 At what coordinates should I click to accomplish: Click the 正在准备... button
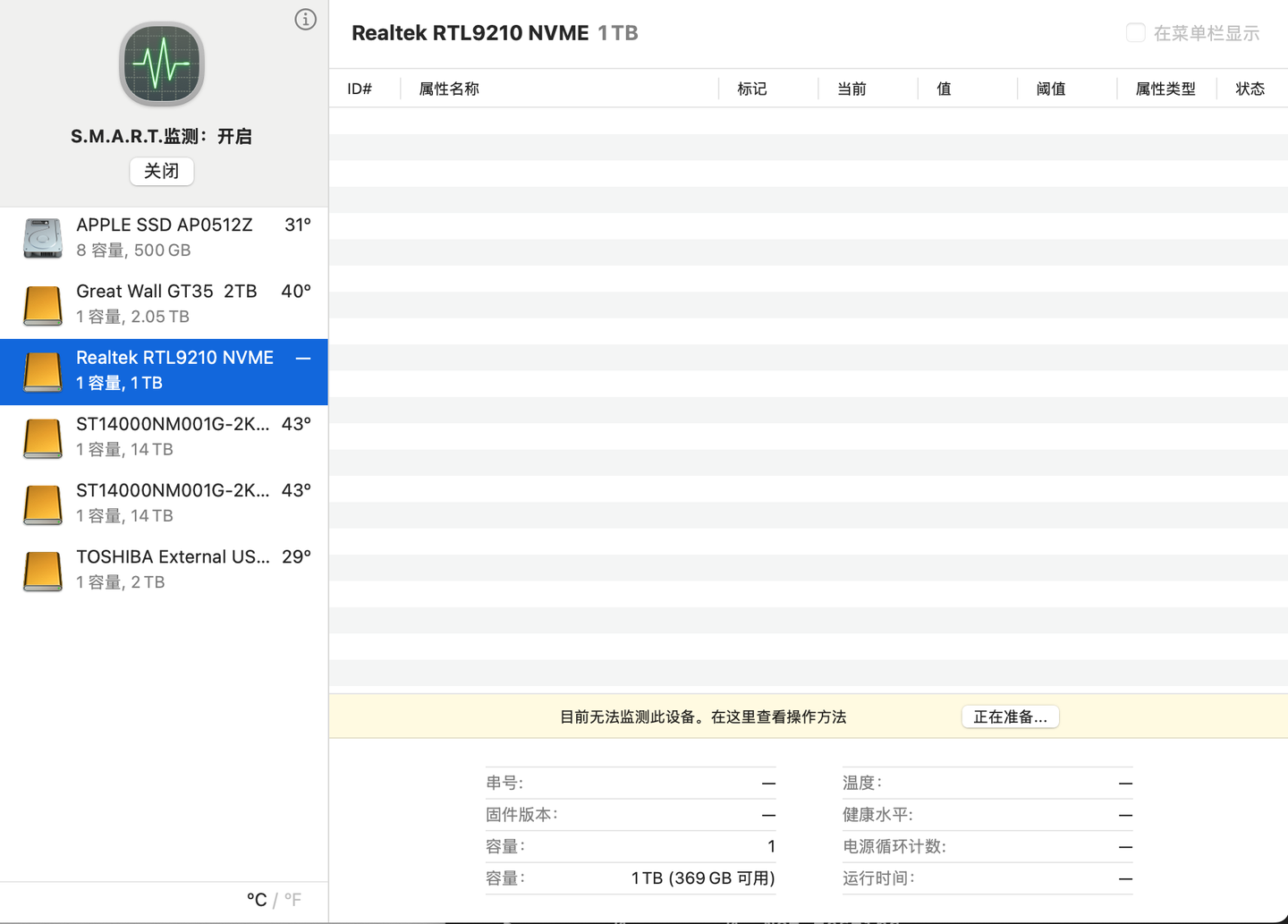point(1010,716)
